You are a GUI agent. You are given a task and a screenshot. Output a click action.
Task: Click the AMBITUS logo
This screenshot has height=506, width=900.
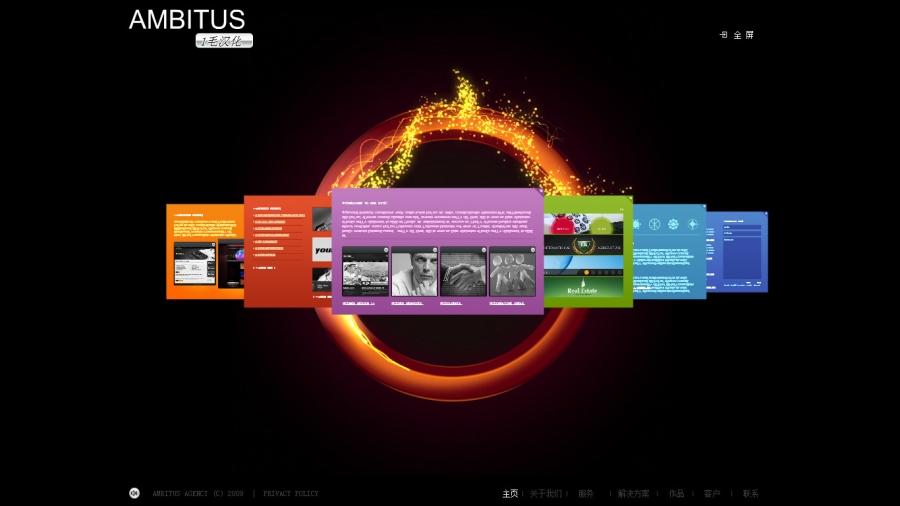click(x=187, y=20)
